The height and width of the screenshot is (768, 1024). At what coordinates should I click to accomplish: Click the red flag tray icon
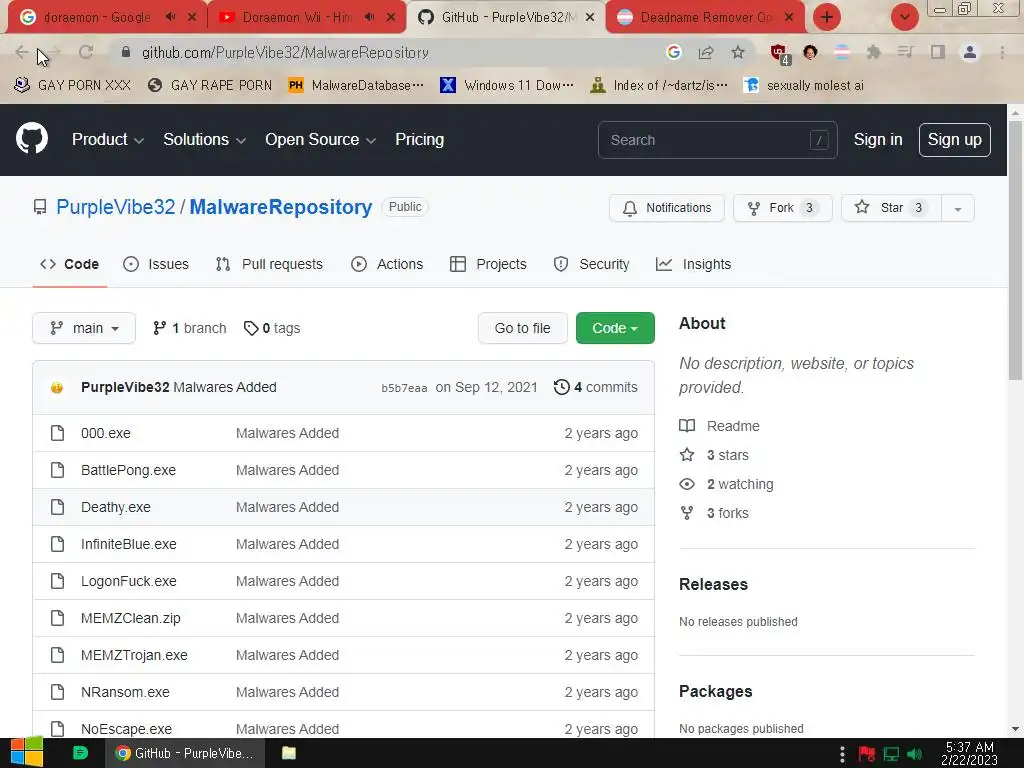click(867, 754)
